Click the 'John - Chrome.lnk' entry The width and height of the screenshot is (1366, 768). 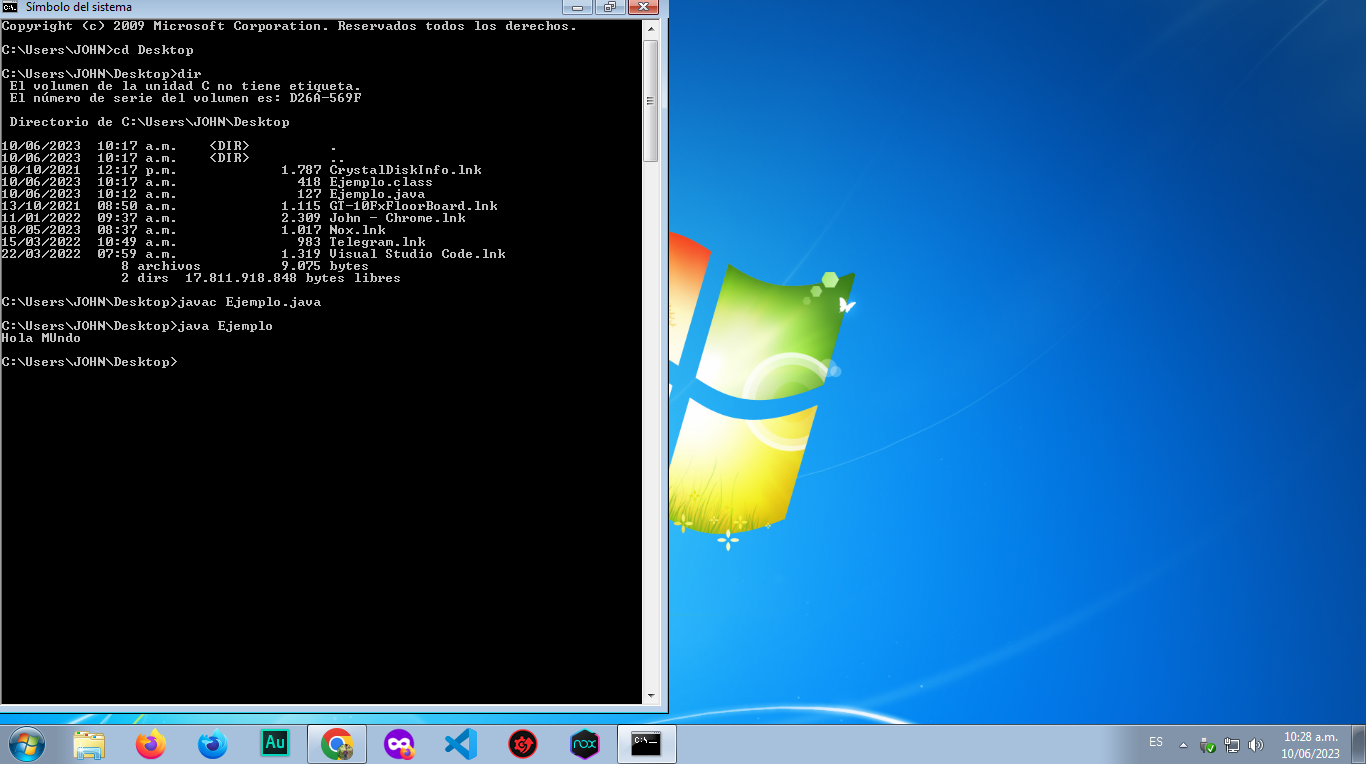point(234,218)
